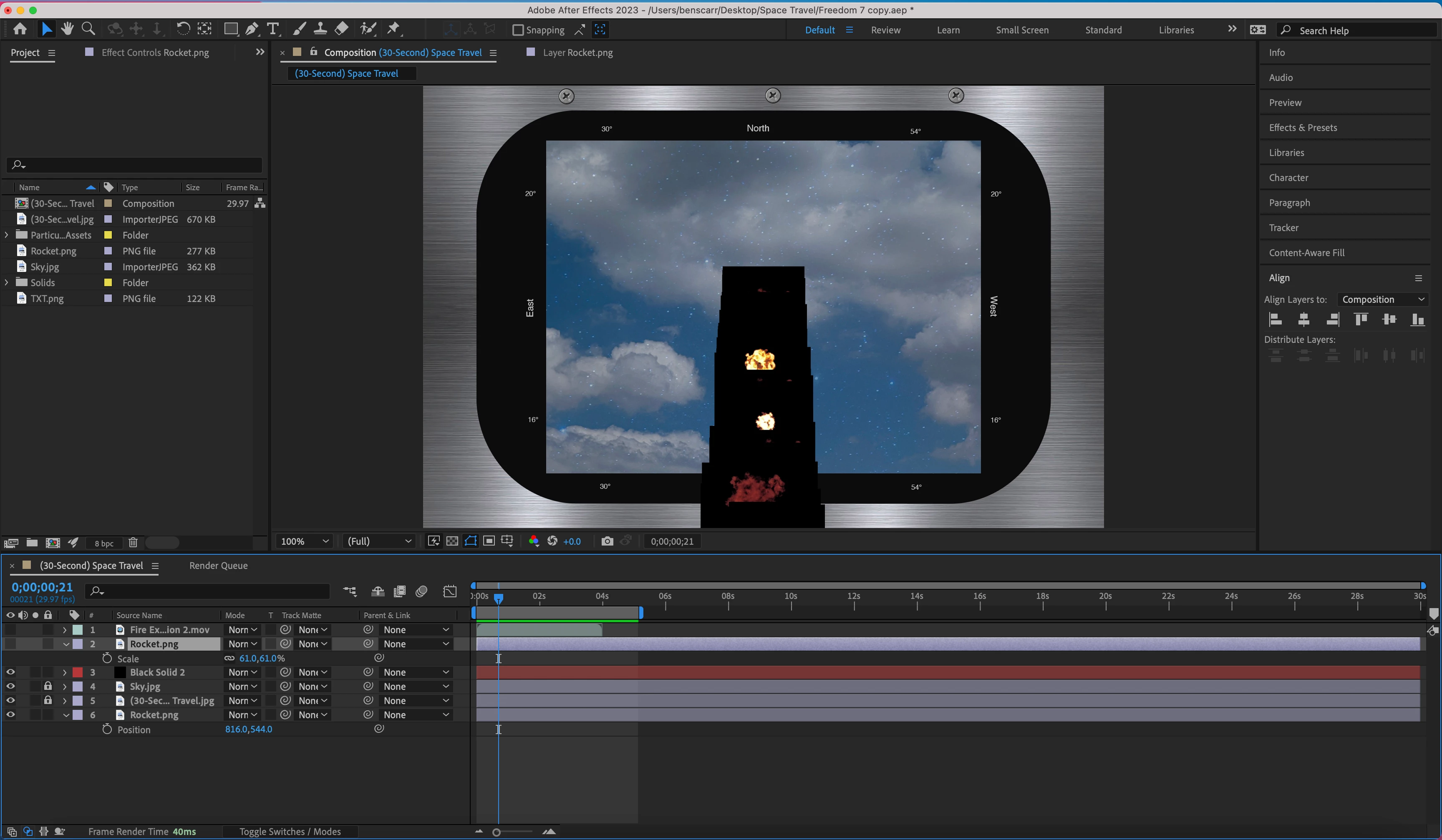Viewport: 1442px width, 840px height.
Task: Select the Hand tool
Action: tap(68, 29)
